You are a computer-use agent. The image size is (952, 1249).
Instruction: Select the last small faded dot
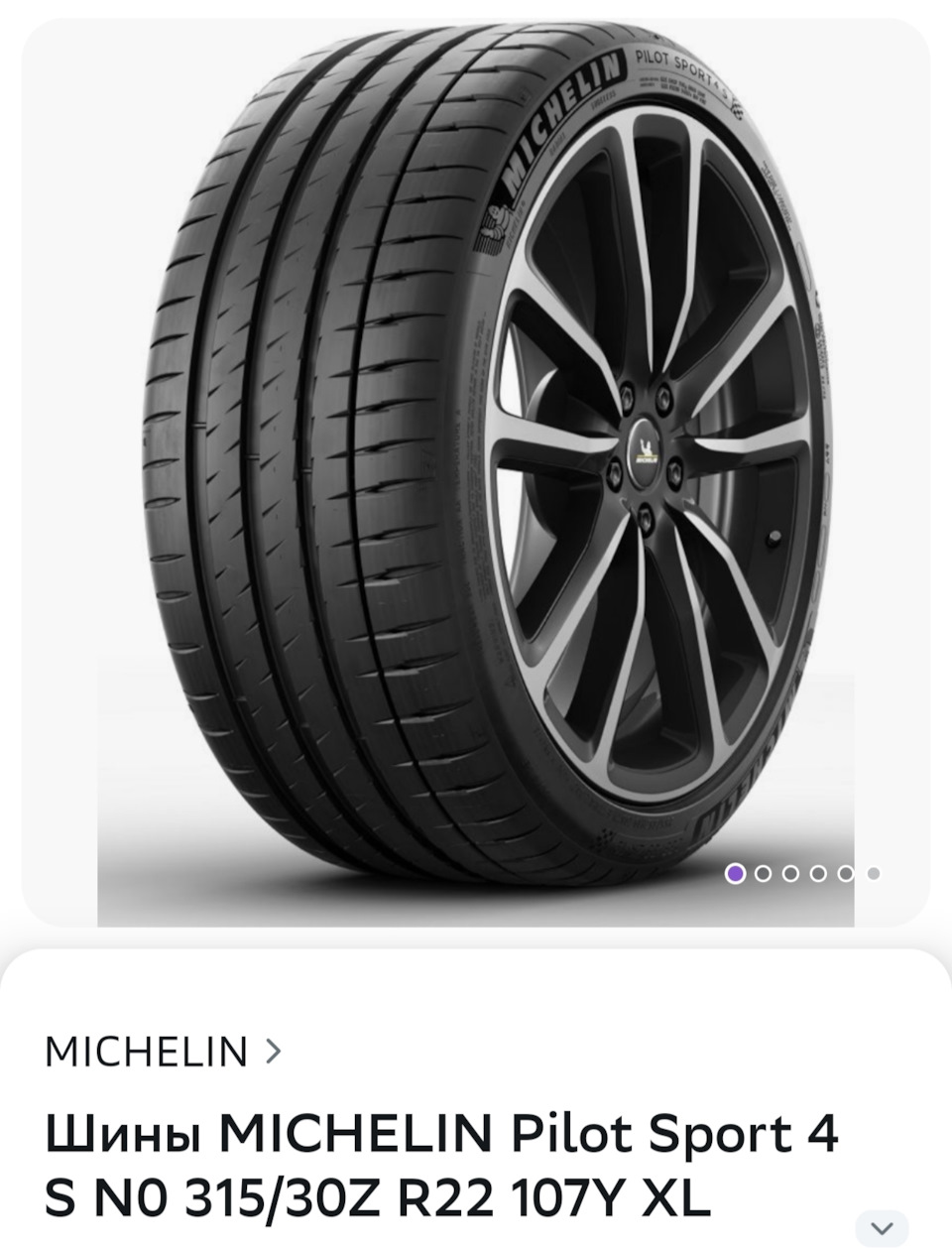(x=873, y=874)
